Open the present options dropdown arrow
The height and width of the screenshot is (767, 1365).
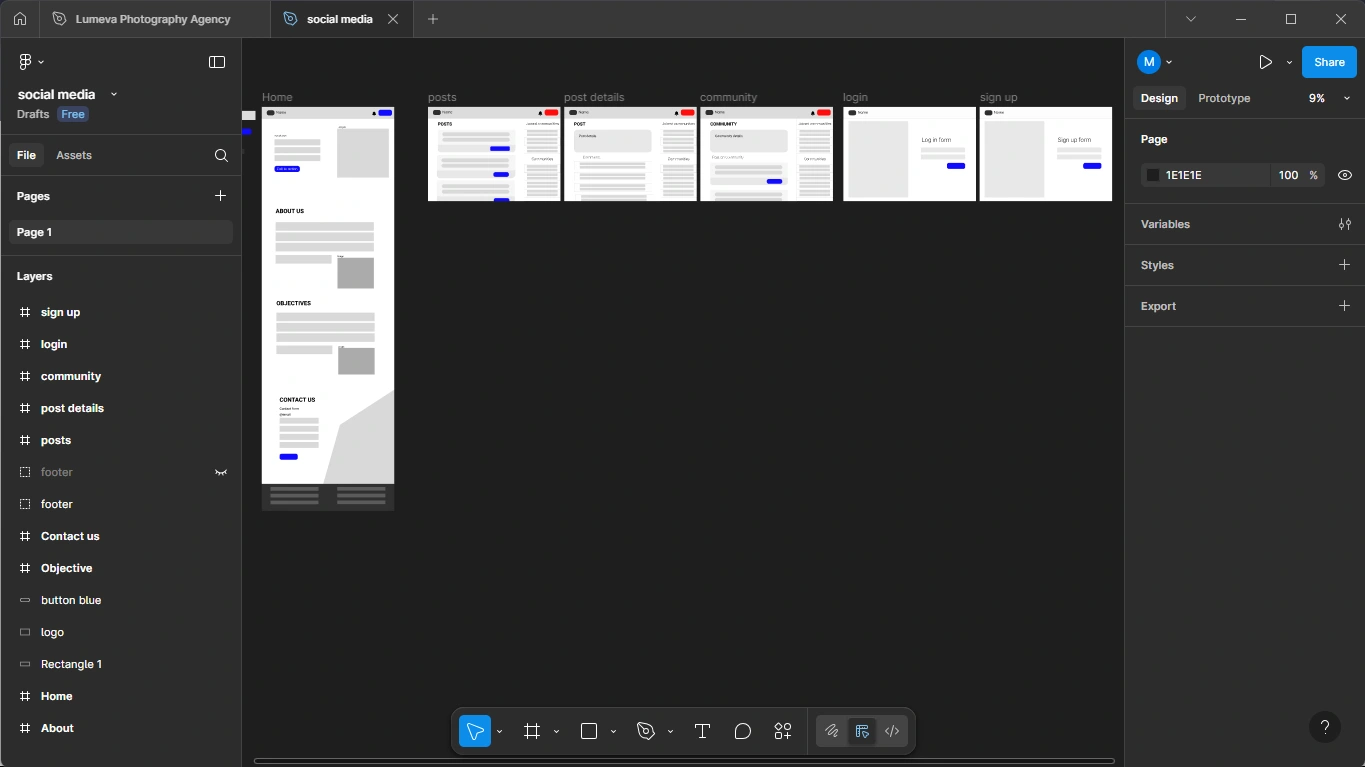[x=1289, y=62]
